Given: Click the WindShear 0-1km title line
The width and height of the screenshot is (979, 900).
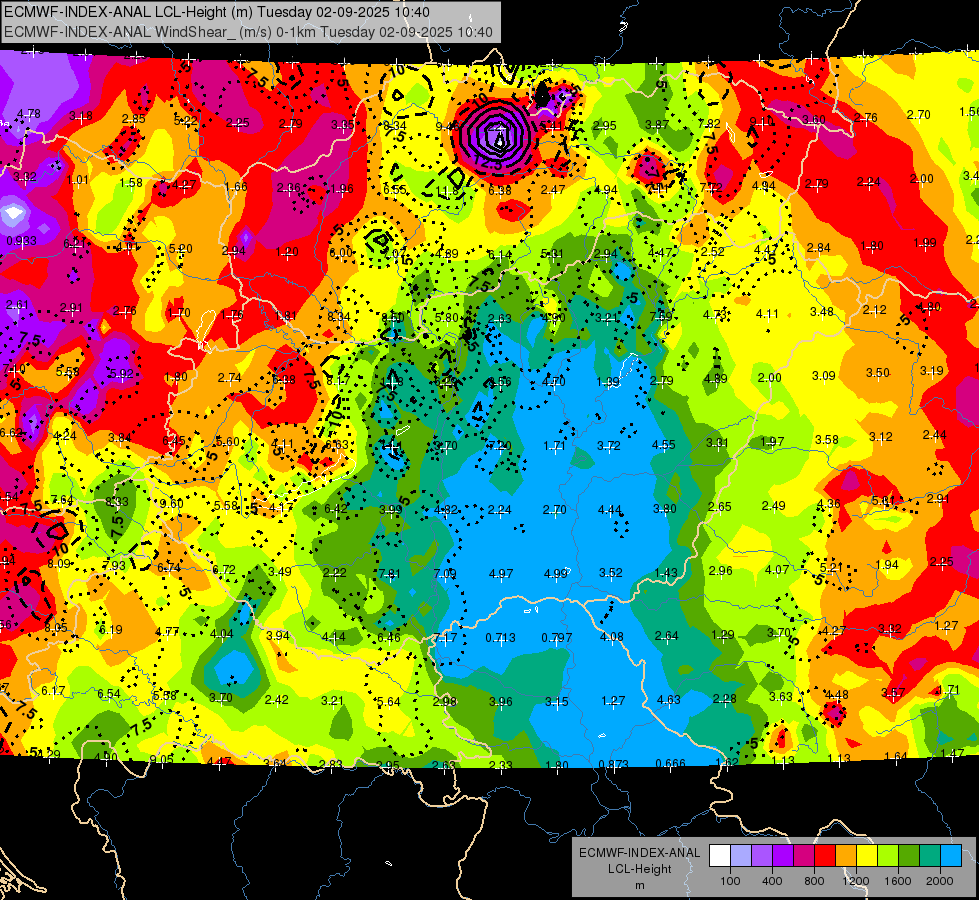Looking at the screenshot, I should pos(248,32).
